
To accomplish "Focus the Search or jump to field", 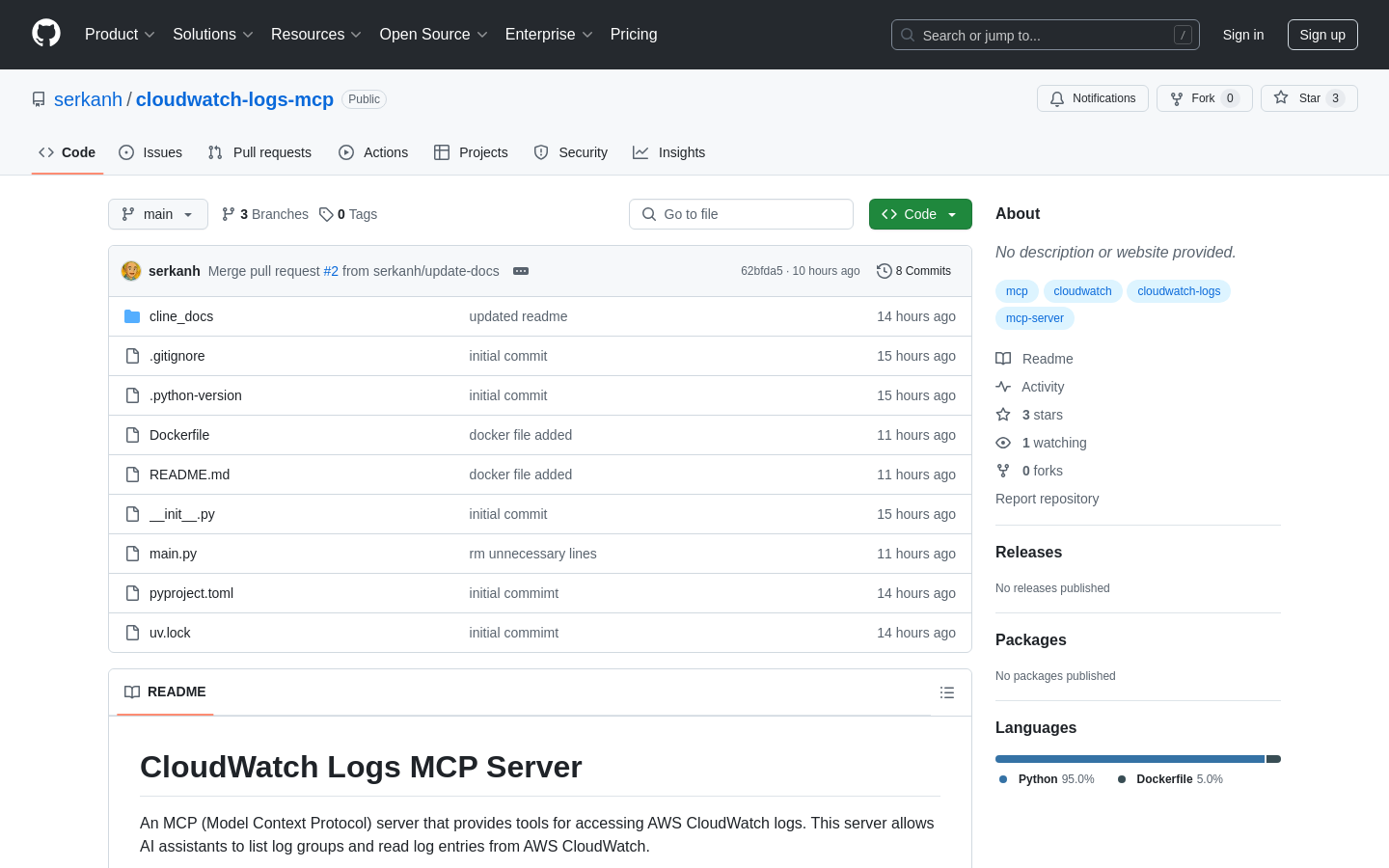I will (1046, 35).
